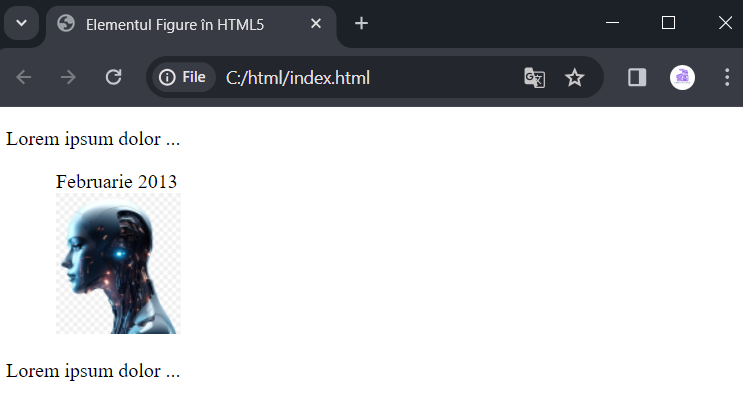The width and height of the screenshot is (743, 398).
Task: Open the Google Translate page icon
Action: tap(535, 78)
